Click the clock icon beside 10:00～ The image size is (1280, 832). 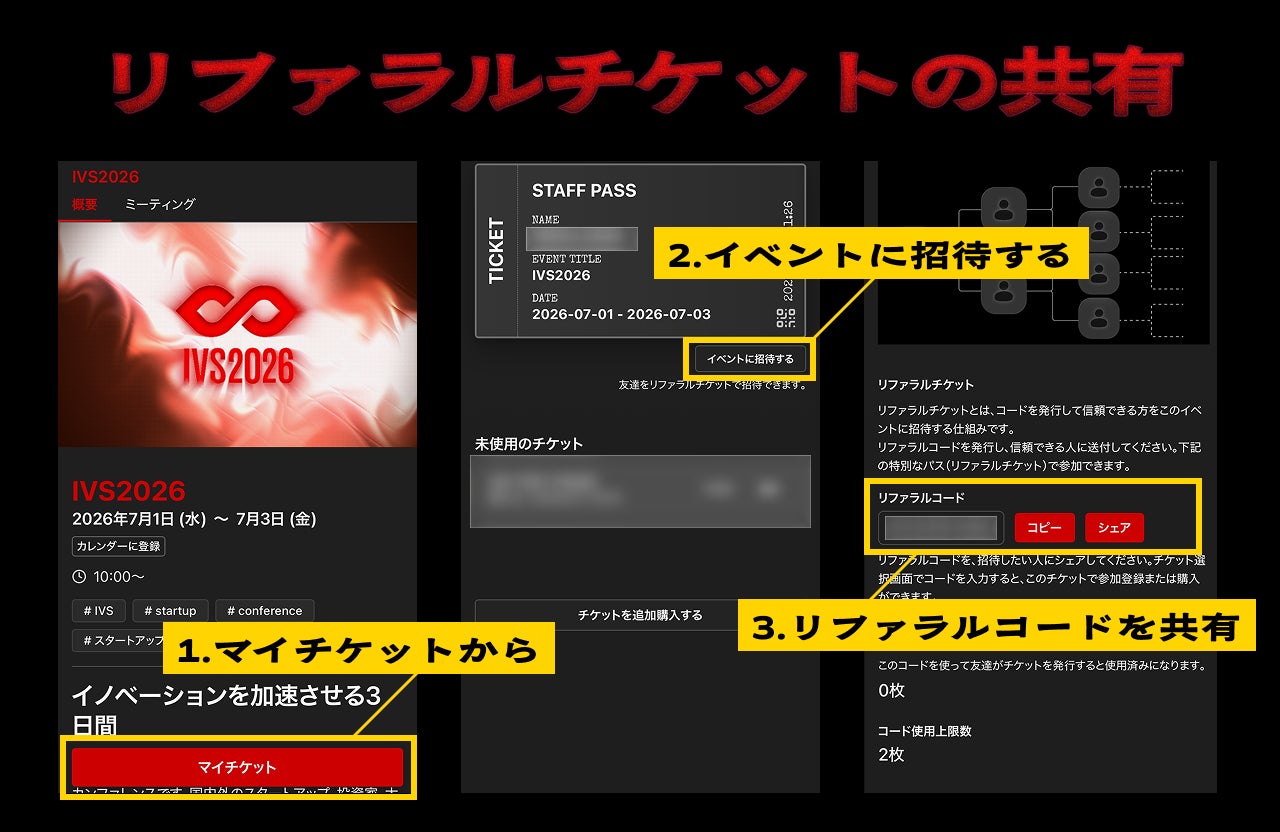pyautogui.click(x=79, y=577)
